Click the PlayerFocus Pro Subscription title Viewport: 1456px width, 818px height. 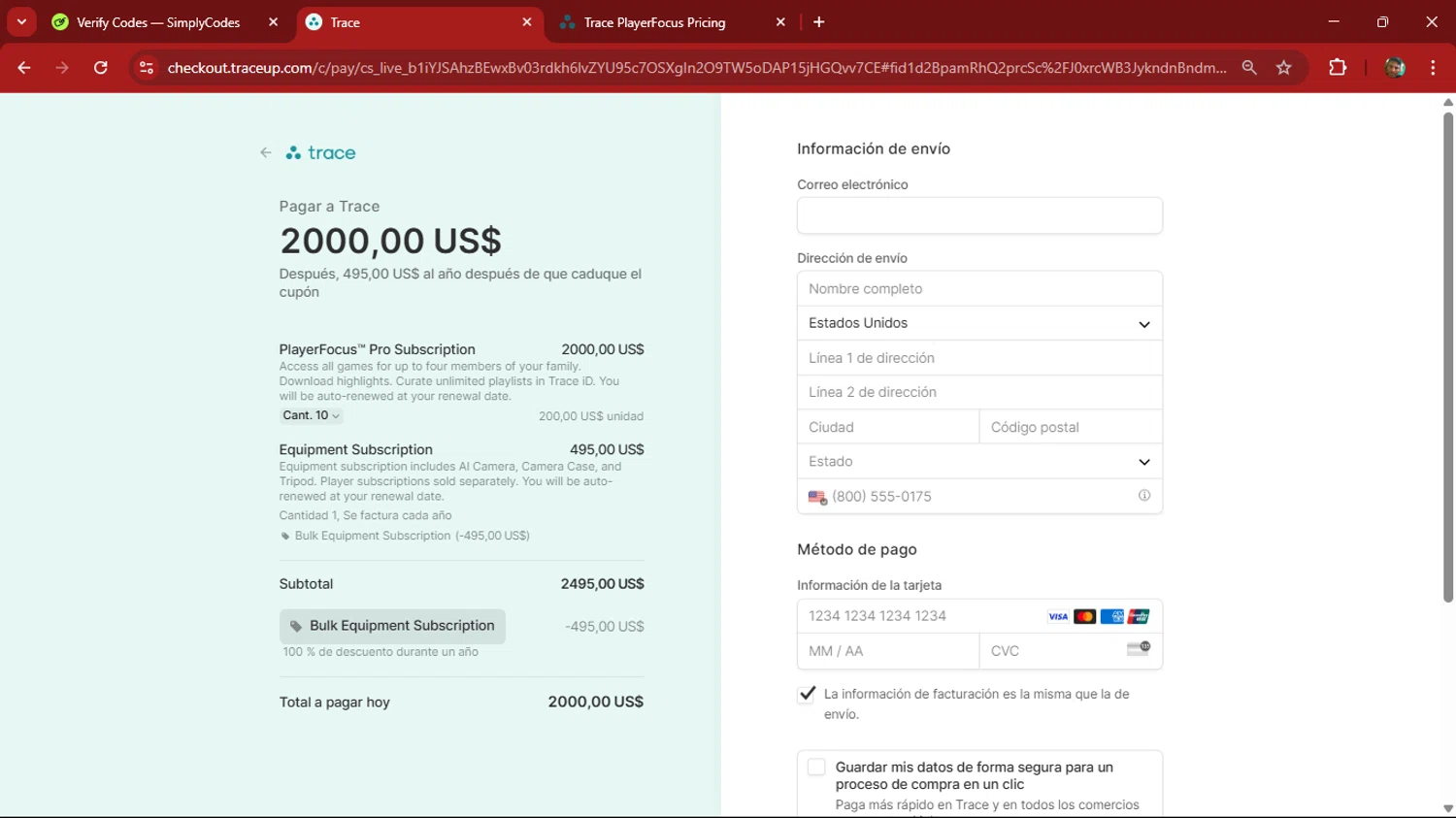(378, 349)
